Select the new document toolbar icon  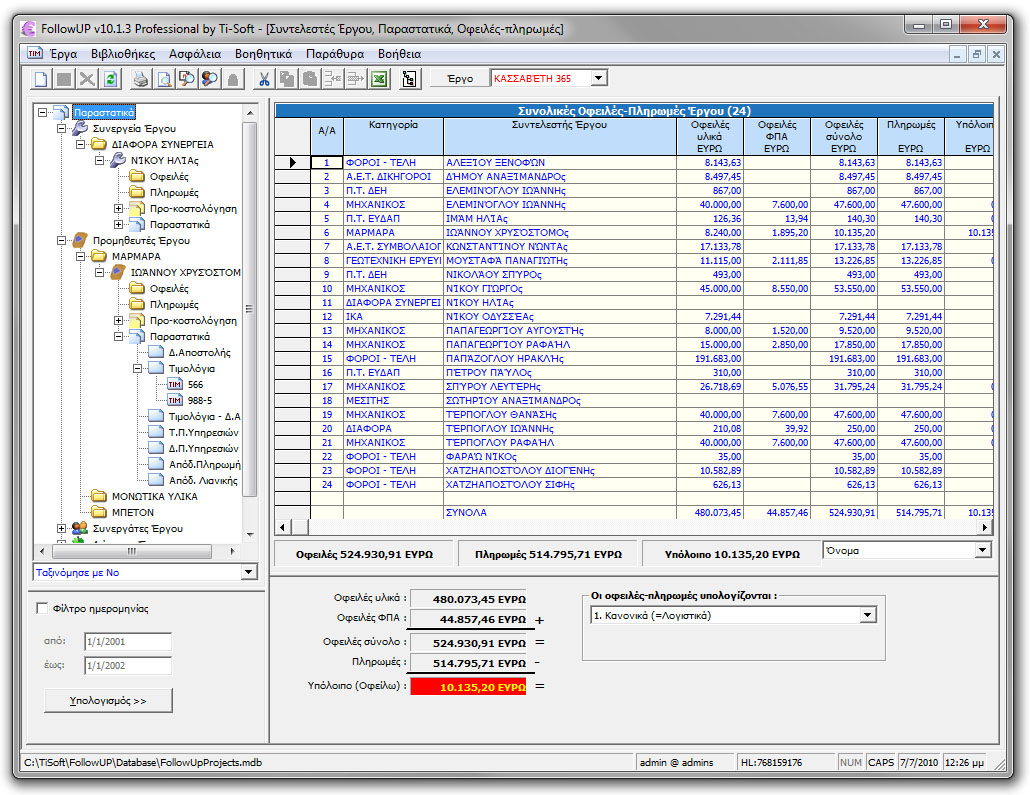pyautogui.click(x=39, y=78)
